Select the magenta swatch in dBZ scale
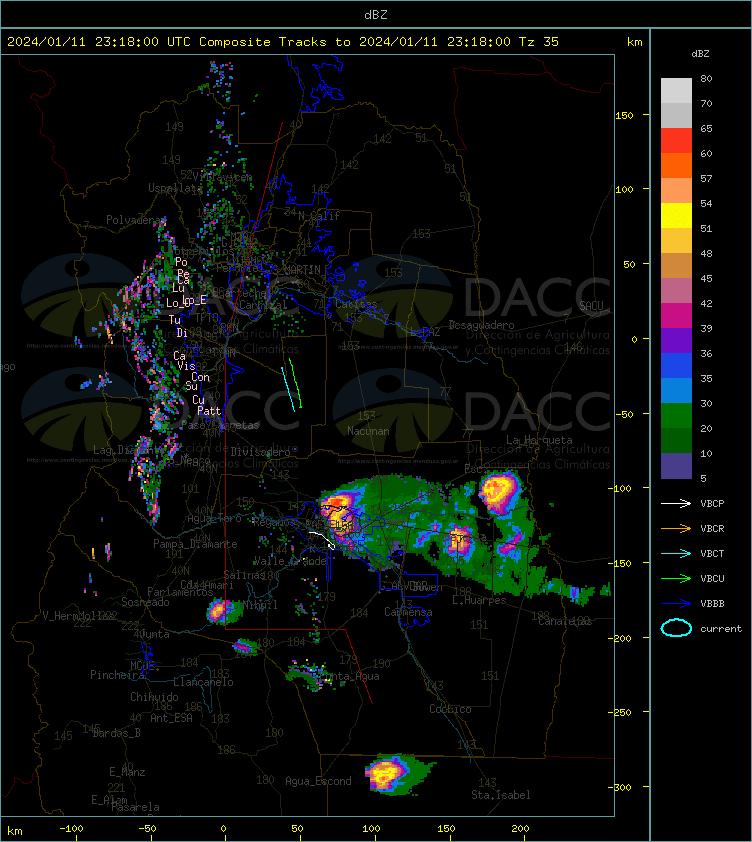 tap(676, 316)
